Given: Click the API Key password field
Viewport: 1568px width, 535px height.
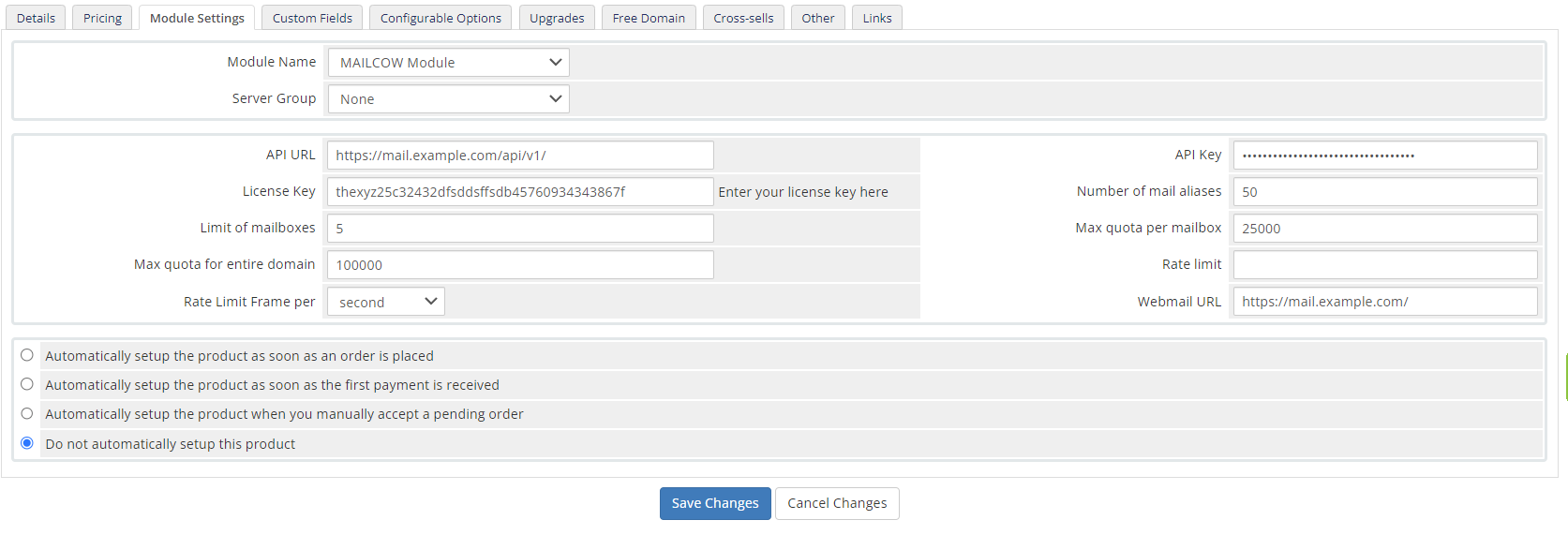Looking at the screenshot, I should (x=1385, y=156).
